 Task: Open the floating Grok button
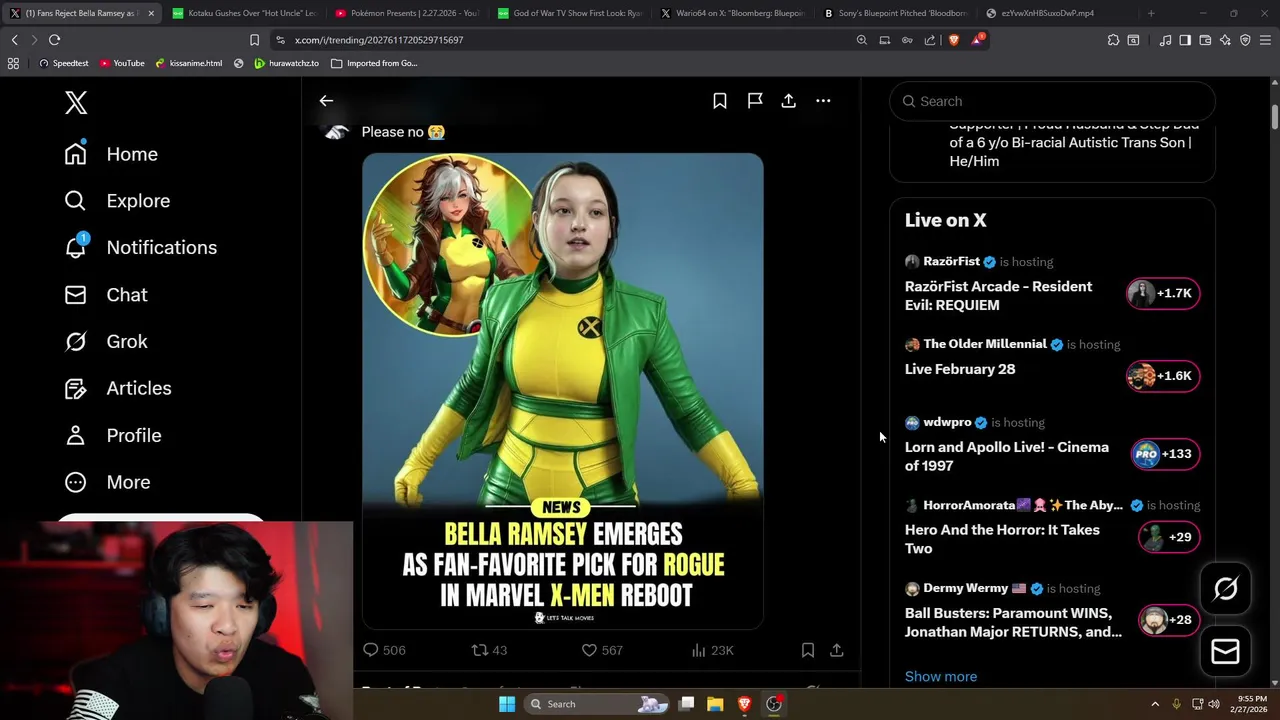[x=1225, y=589]
